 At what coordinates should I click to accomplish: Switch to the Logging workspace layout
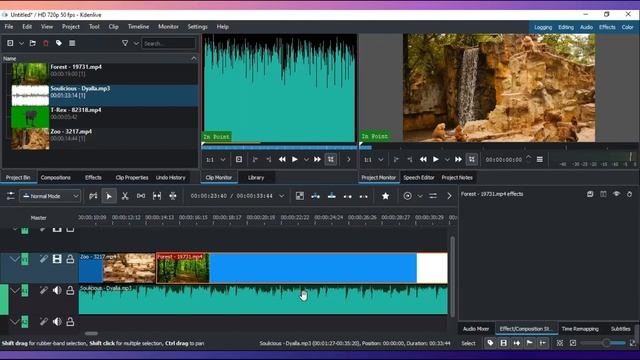[x=543, y=27]
